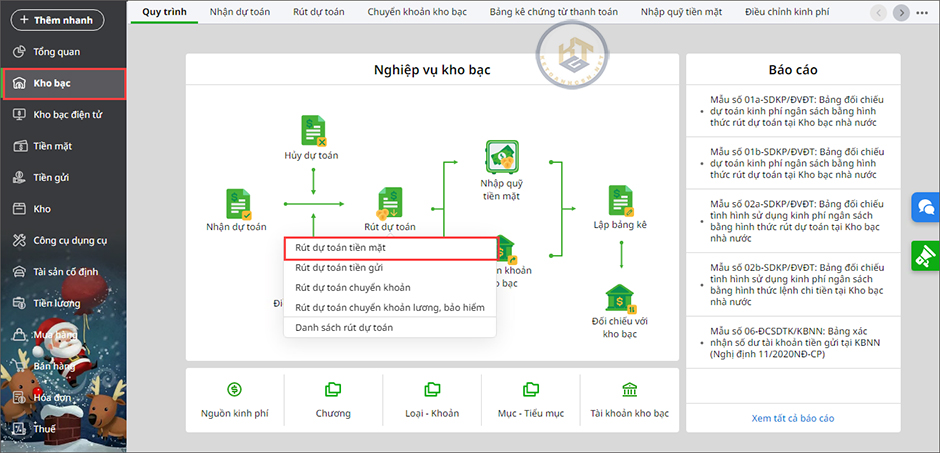Click Xem tất cả báo cáo link
Screen dimensions: 940x453
(792, 418)
